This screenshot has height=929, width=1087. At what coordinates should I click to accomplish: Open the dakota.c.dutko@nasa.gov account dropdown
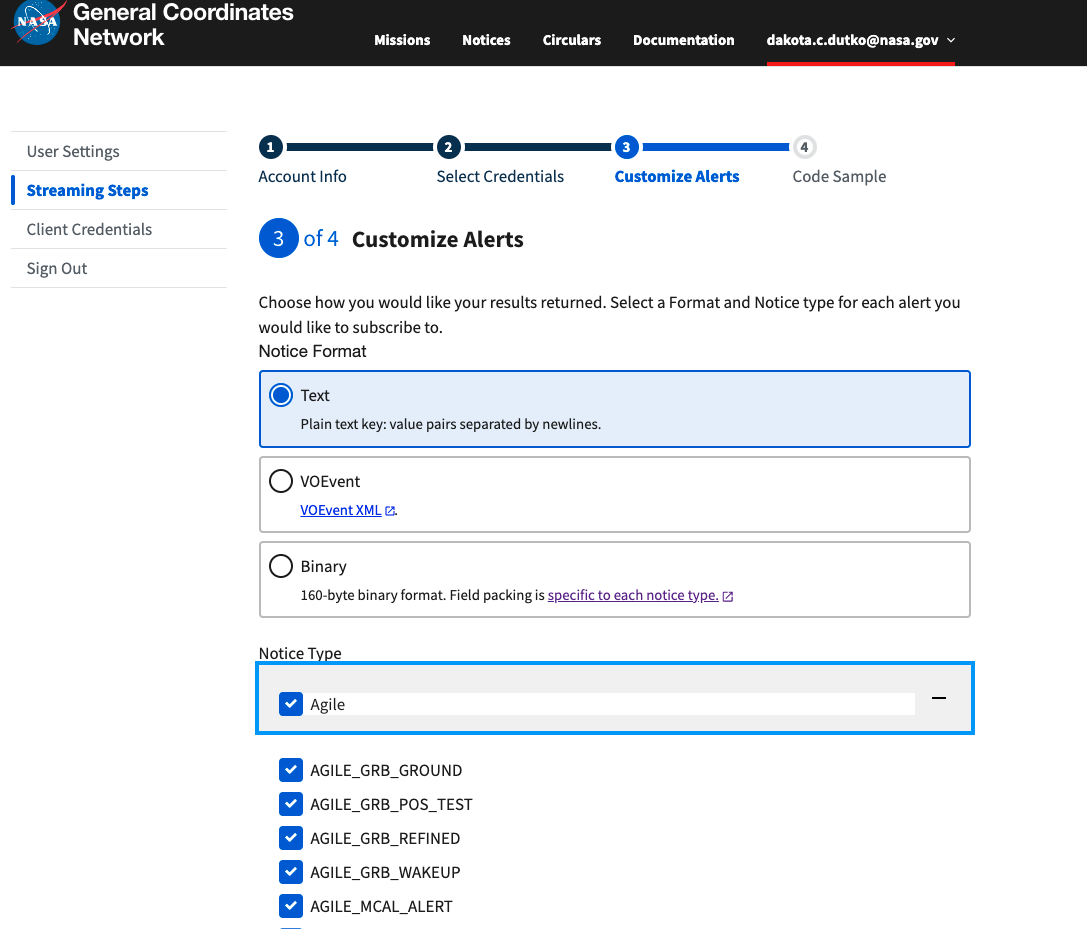pos(854,40)
